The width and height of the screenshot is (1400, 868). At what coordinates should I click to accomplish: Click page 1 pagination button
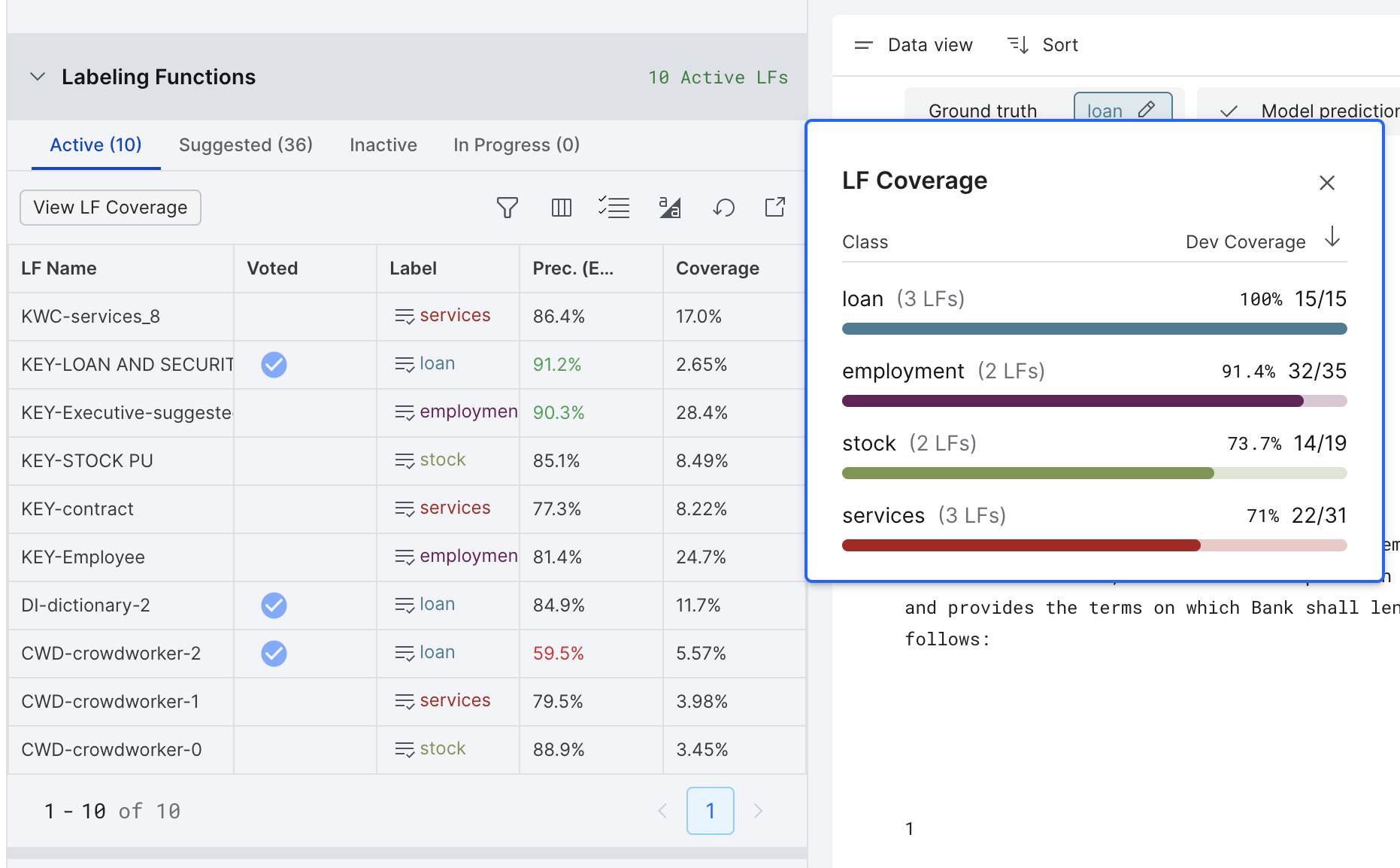coord(711,811)
